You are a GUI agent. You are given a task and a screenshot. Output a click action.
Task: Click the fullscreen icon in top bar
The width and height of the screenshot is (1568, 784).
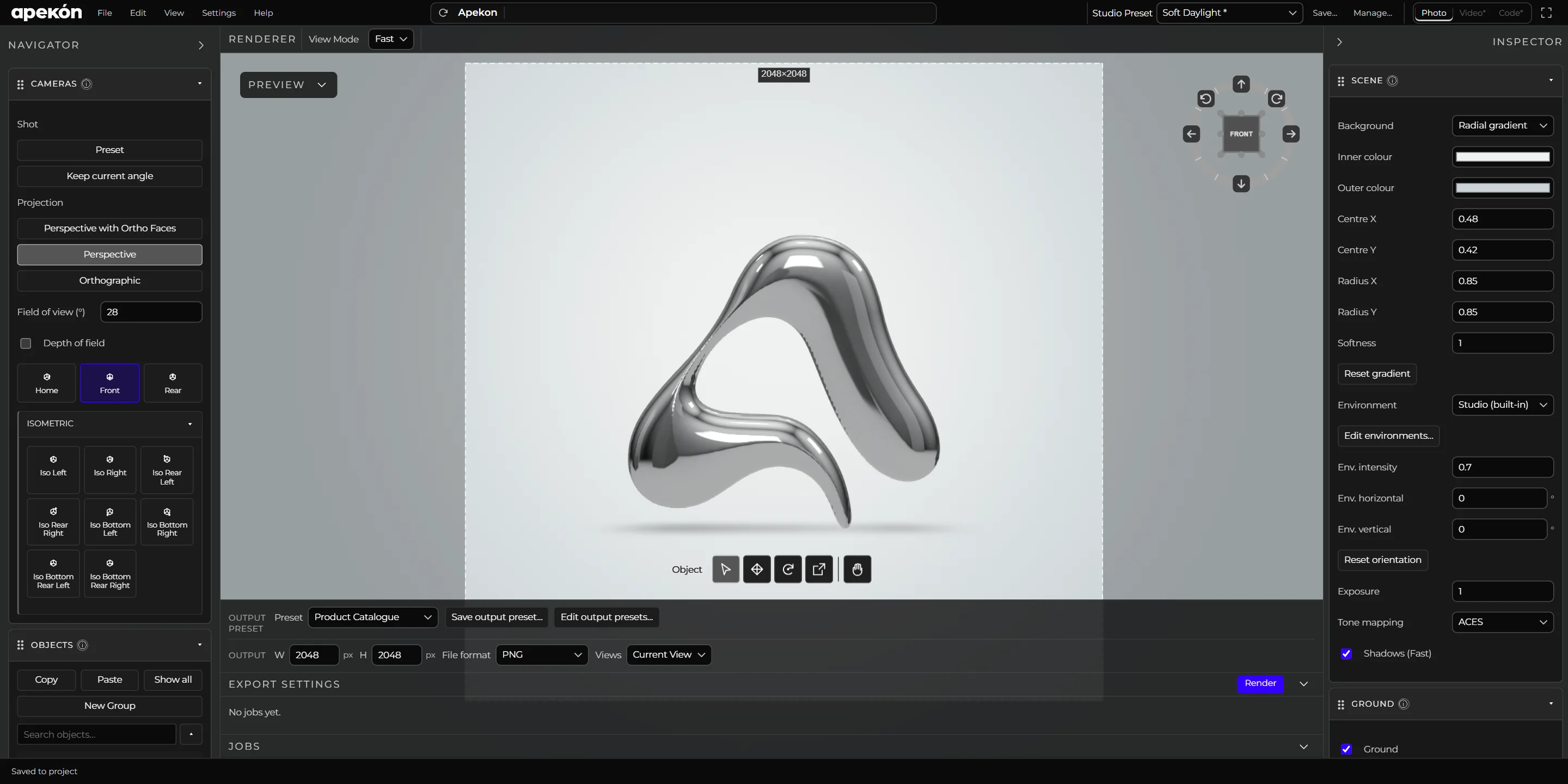click(x=1546, y=13)
